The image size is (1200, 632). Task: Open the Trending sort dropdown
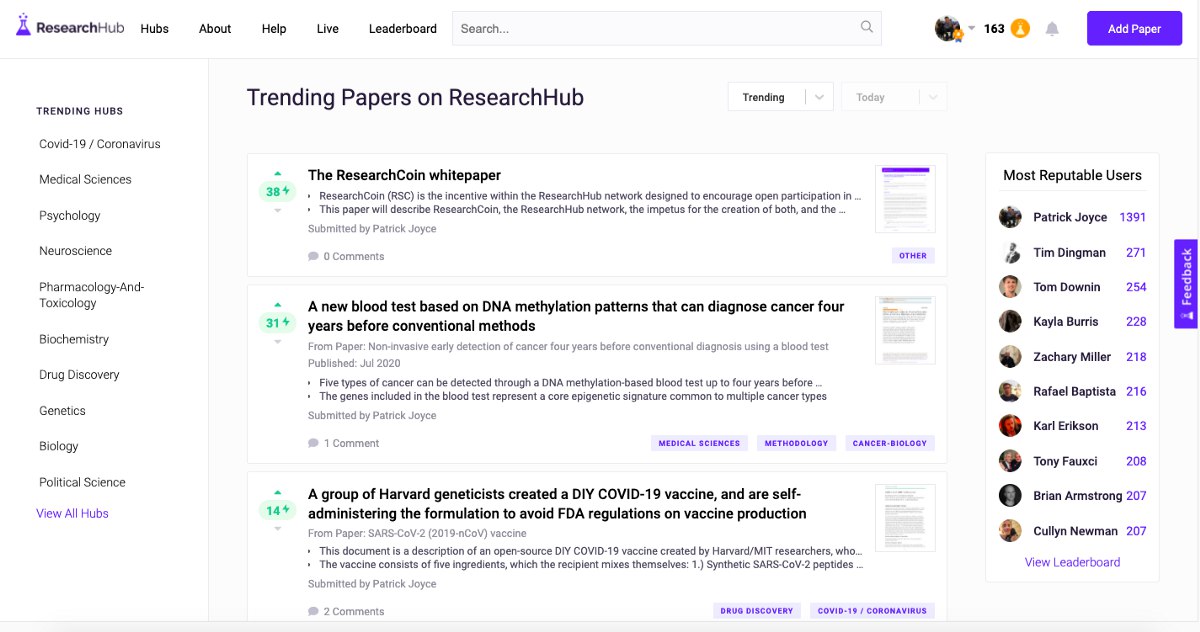click(780, 97)
